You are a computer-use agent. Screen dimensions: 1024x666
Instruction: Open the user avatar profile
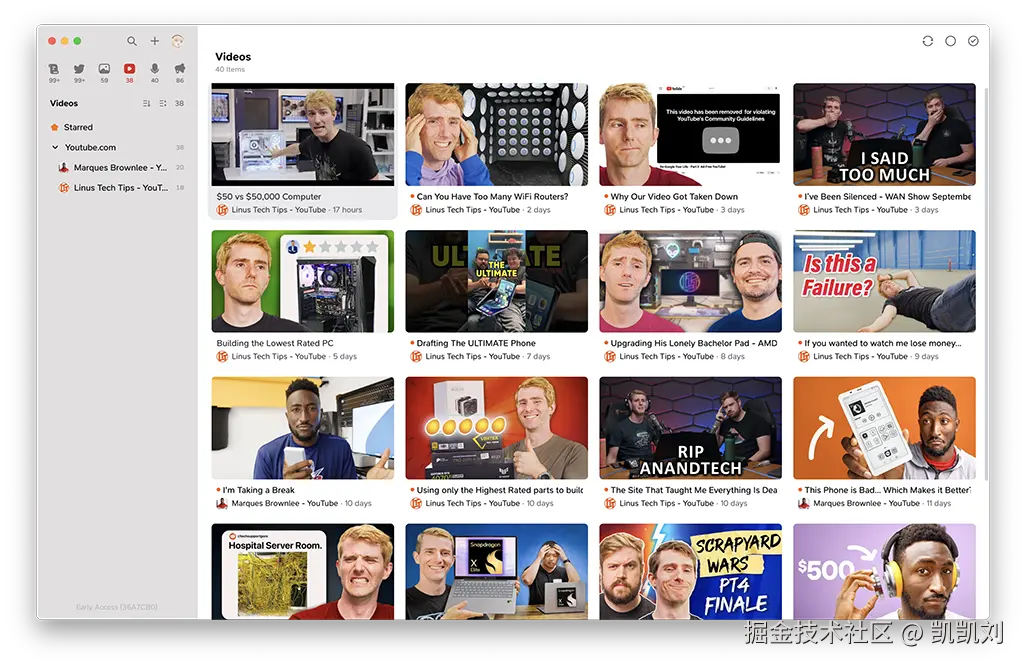click(178, 41)
